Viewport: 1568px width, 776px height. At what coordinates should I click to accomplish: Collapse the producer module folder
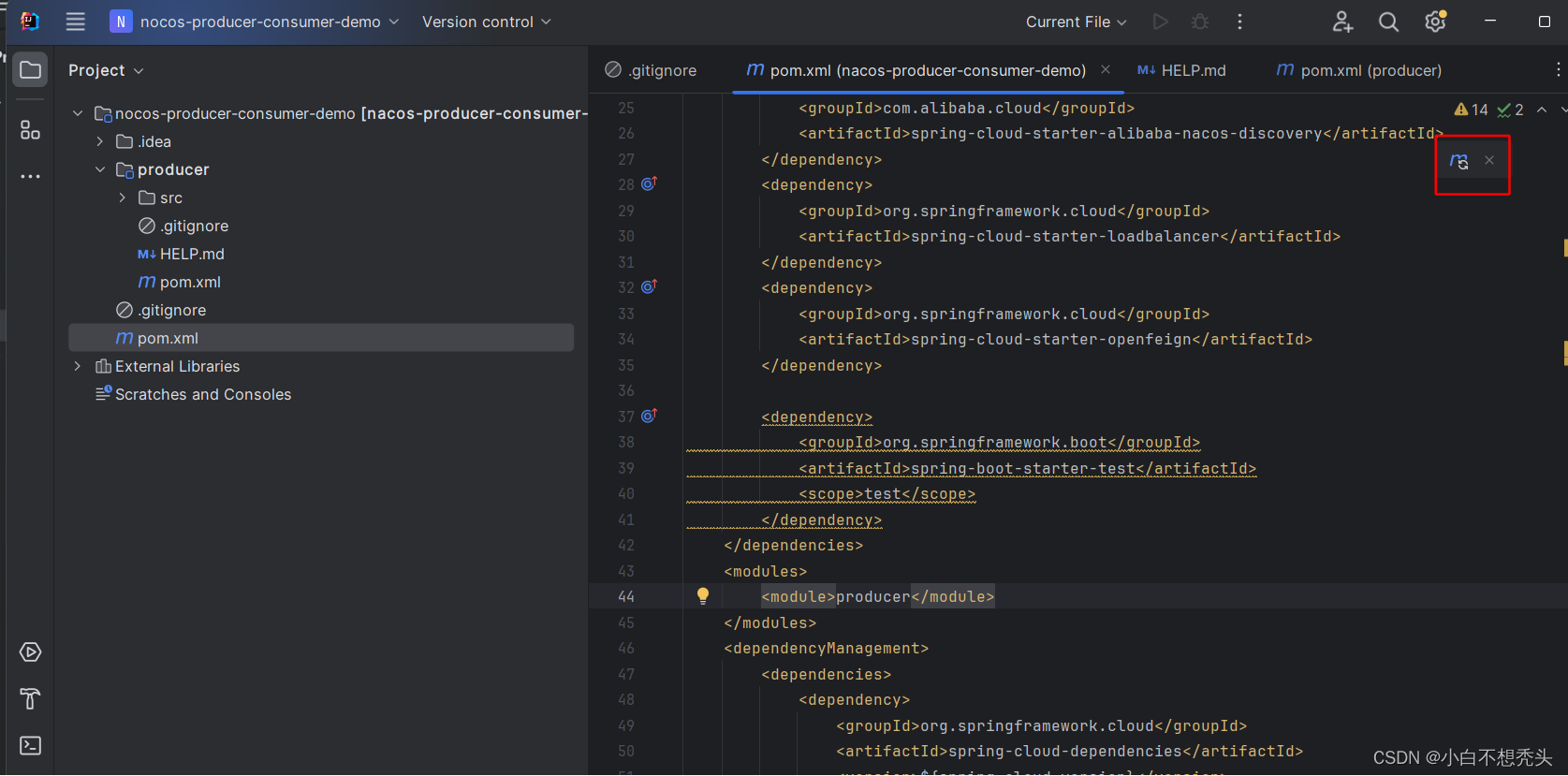[x=100, y=169]
